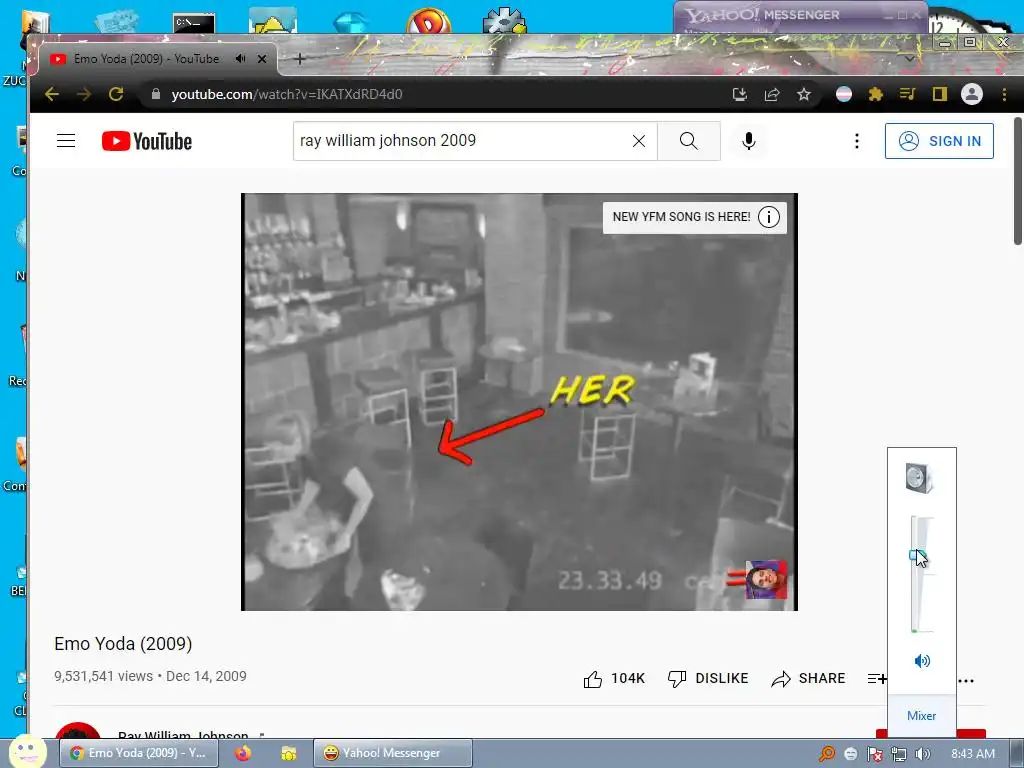Image resolution: width=1024 pixels, height=768 pixels.
Task: Click the Windows Start orb
Action: [x=27, y=751]
